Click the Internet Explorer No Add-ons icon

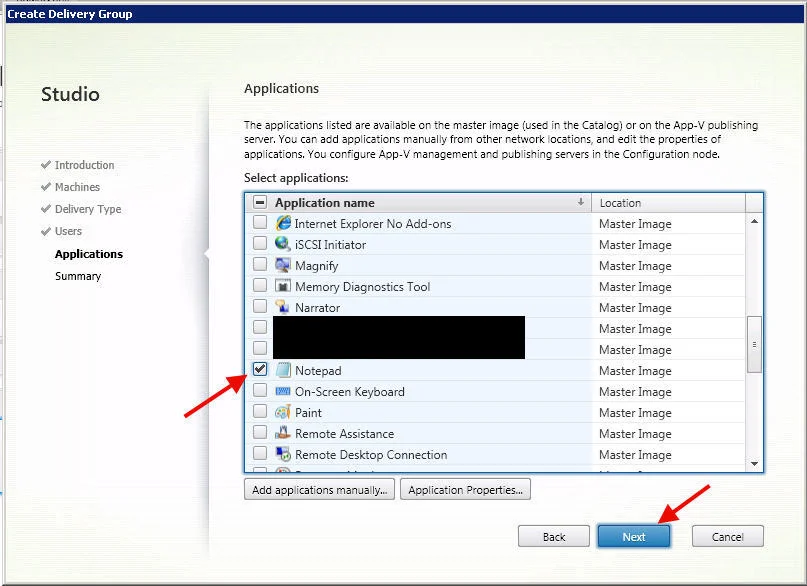[283, 223]
